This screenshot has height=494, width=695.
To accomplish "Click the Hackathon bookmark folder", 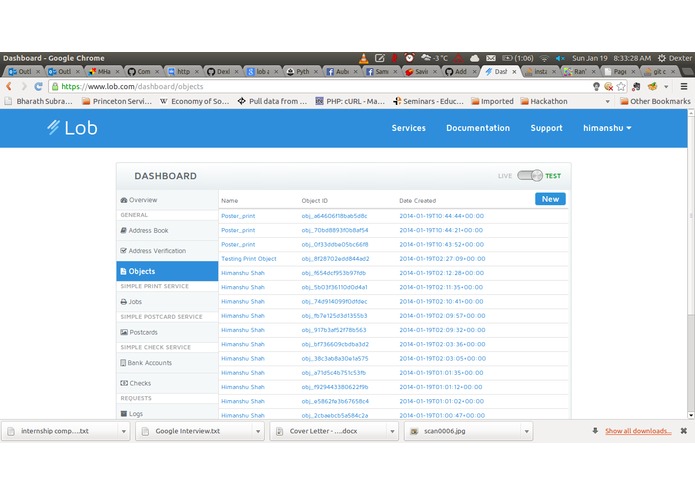I will 544,101.
